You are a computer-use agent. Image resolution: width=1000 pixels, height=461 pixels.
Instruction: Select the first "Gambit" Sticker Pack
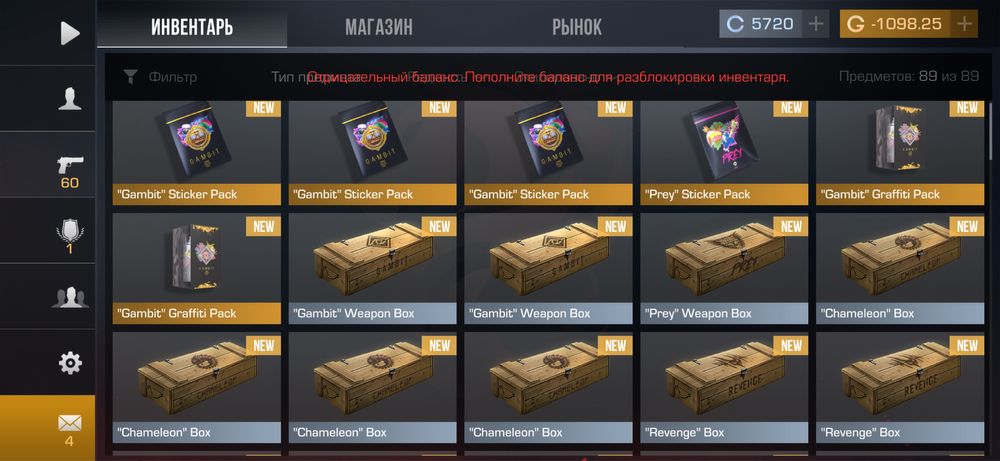[x=196, y=153]
